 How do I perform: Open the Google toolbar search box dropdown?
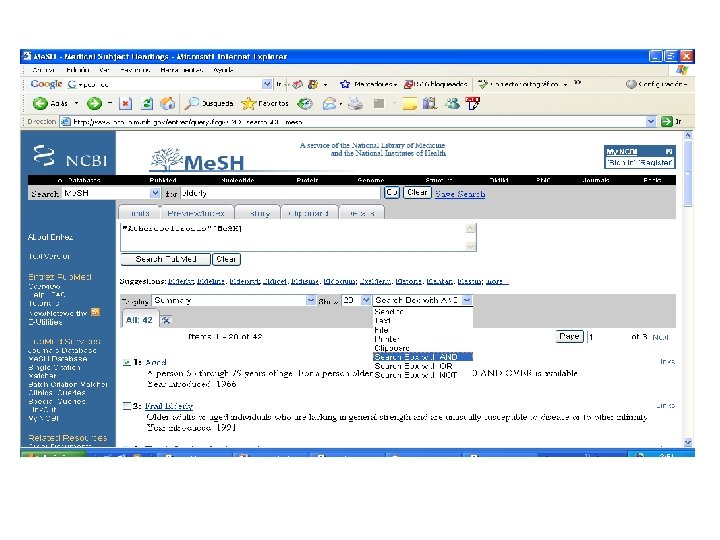[267, 84]
